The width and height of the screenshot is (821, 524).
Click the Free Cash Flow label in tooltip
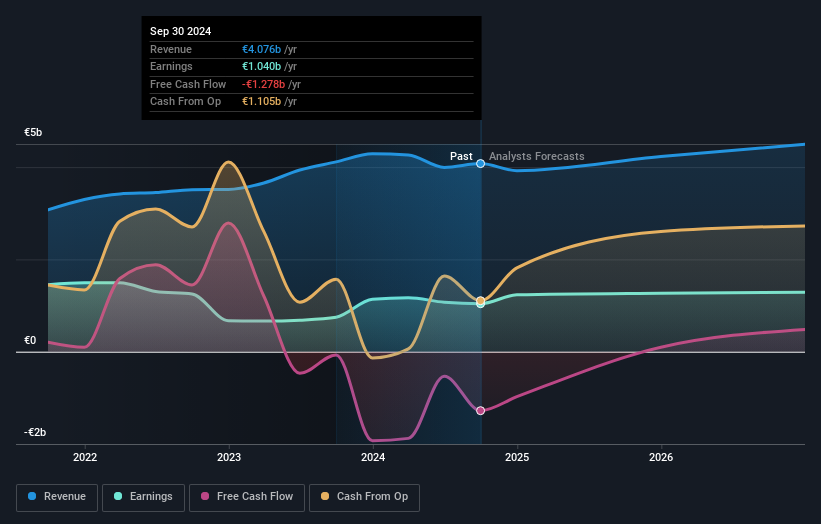coord(188,84)
